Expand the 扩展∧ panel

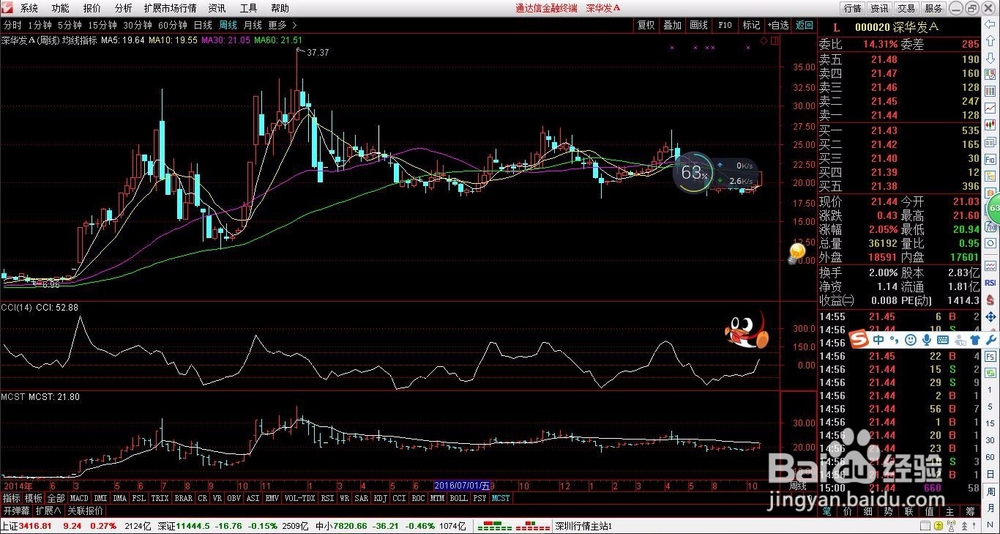(x=48, y=511)
